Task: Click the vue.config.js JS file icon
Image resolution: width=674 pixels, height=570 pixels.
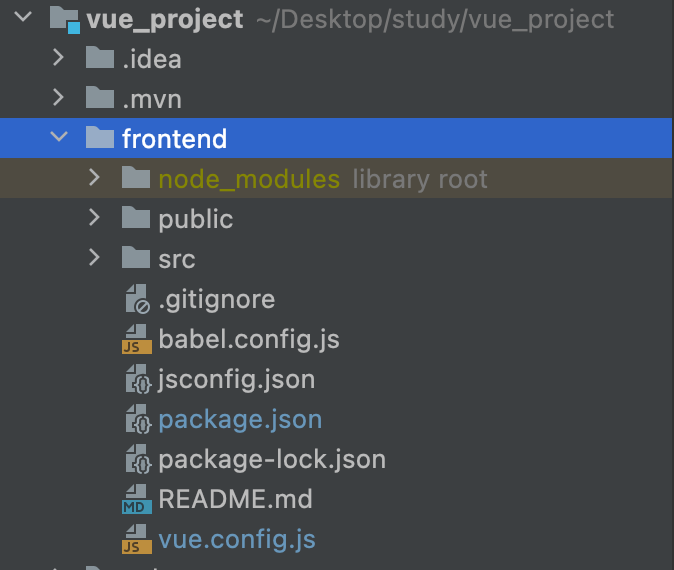Action: pos(137,539)
